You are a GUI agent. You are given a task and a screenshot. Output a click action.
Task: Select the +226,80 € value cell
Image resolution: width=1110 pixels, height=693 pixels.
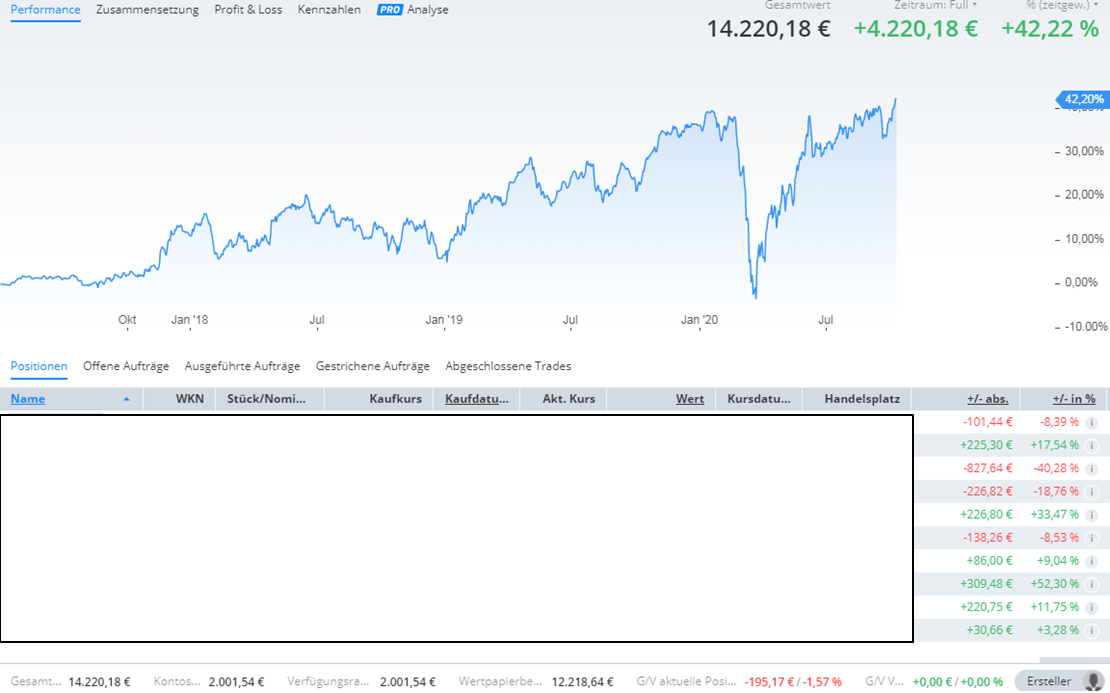(986, 515)
